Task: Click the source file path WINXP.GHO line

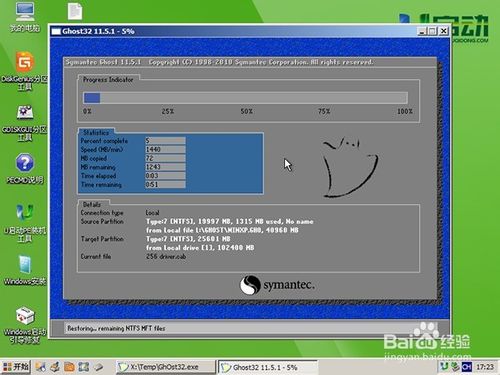Action: pyautogui.click(x=222, y=230)
